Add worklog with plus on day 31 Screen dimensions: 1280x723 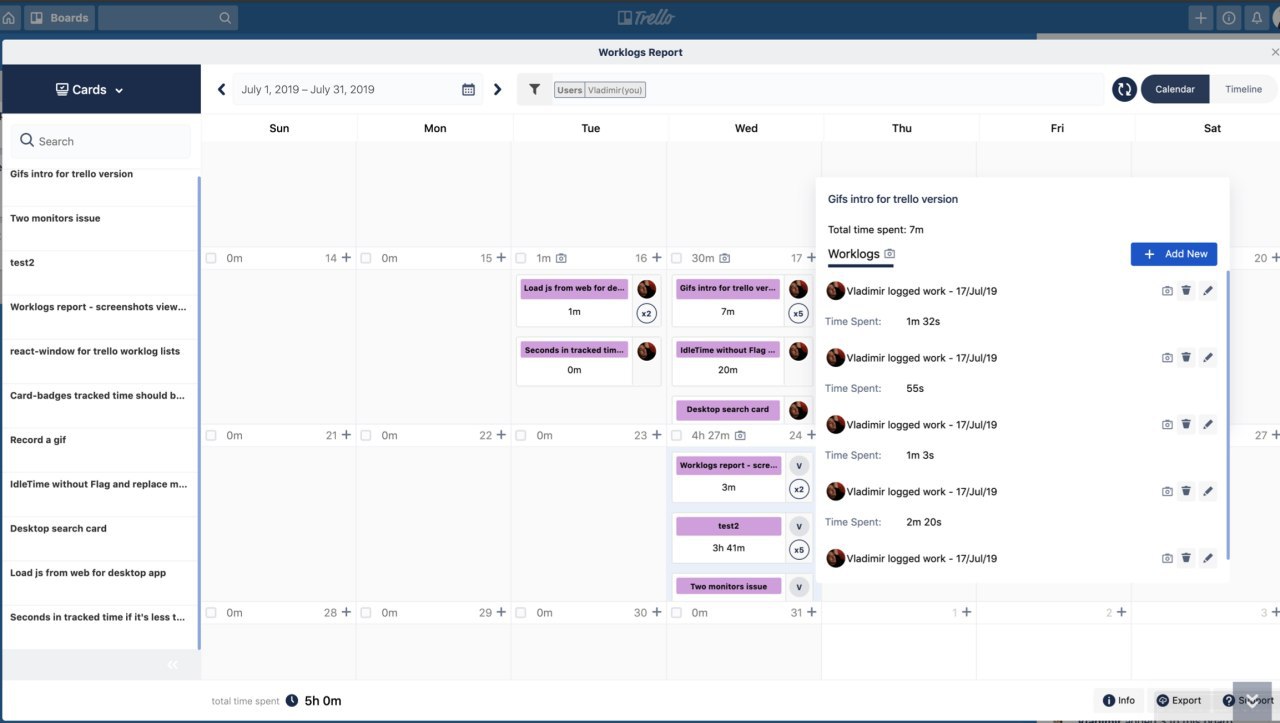coord(811,612)
